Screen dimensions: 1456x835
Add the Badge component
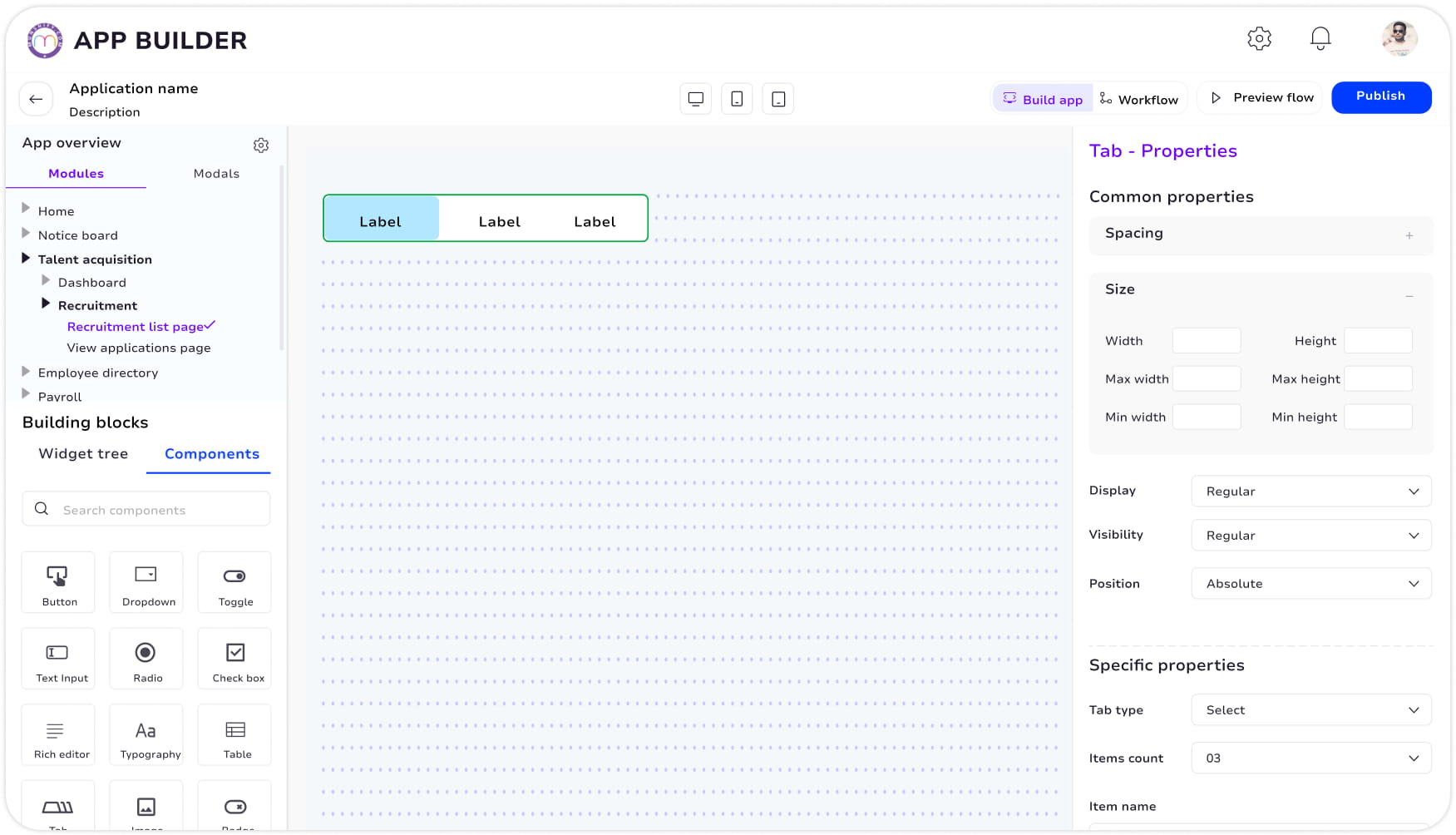click(x=234, y=806)
